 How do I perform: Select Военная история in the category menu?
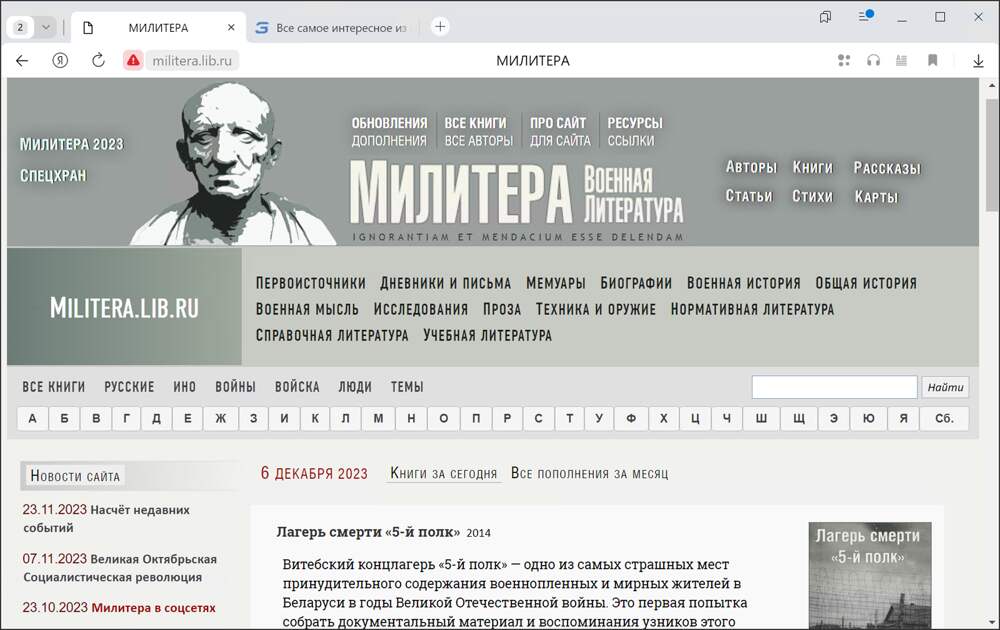[x=743, y=283]
